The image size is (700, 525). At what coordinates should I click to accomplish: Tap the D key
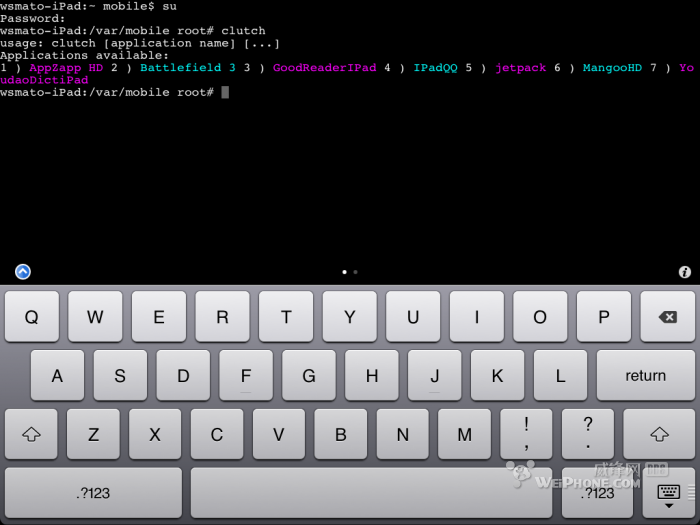coord(183,375)
